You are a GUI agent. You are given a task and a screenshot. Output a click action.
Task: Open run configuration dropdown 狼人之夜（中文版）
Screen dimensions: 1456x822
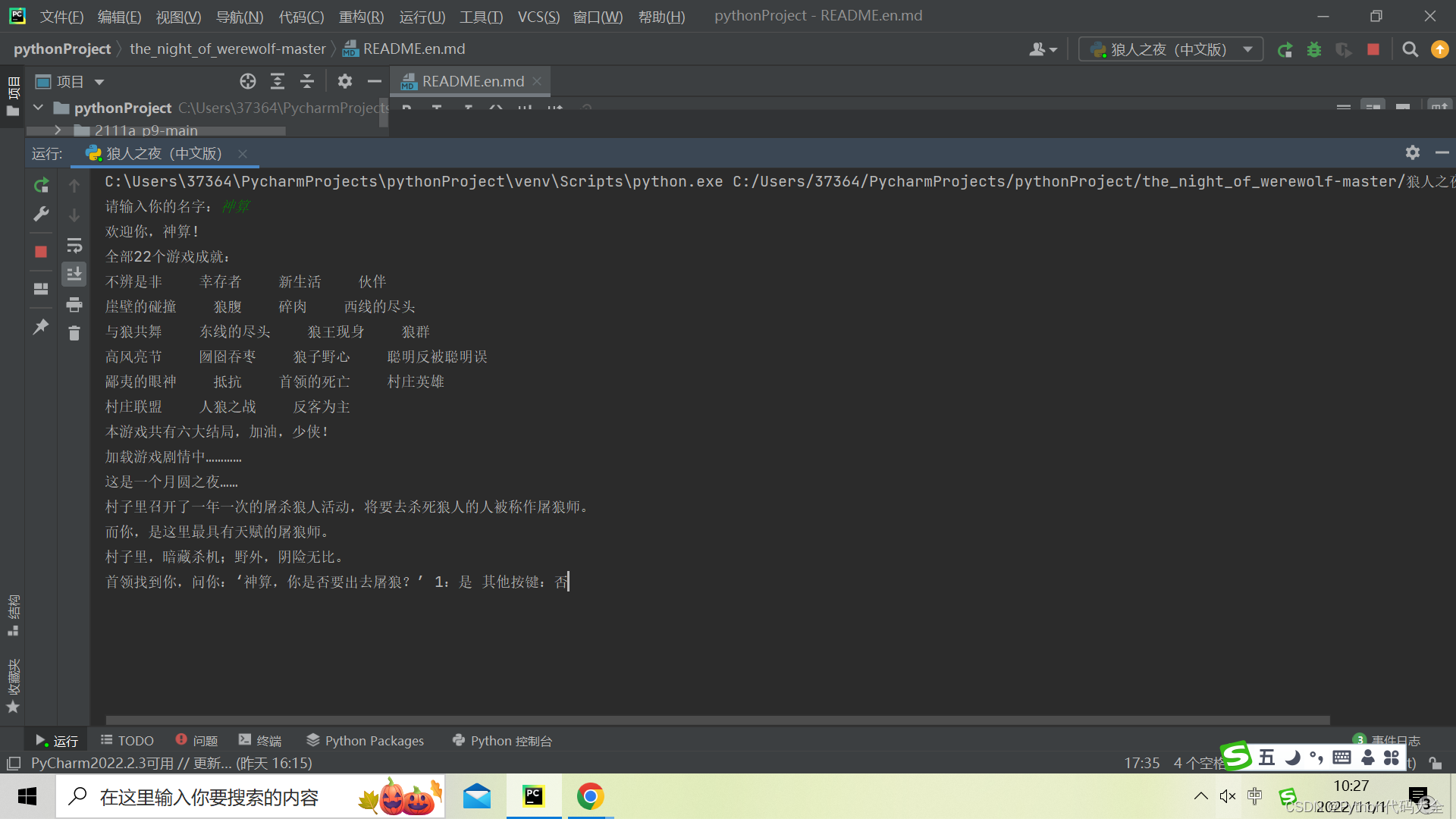pos(1171,50)
